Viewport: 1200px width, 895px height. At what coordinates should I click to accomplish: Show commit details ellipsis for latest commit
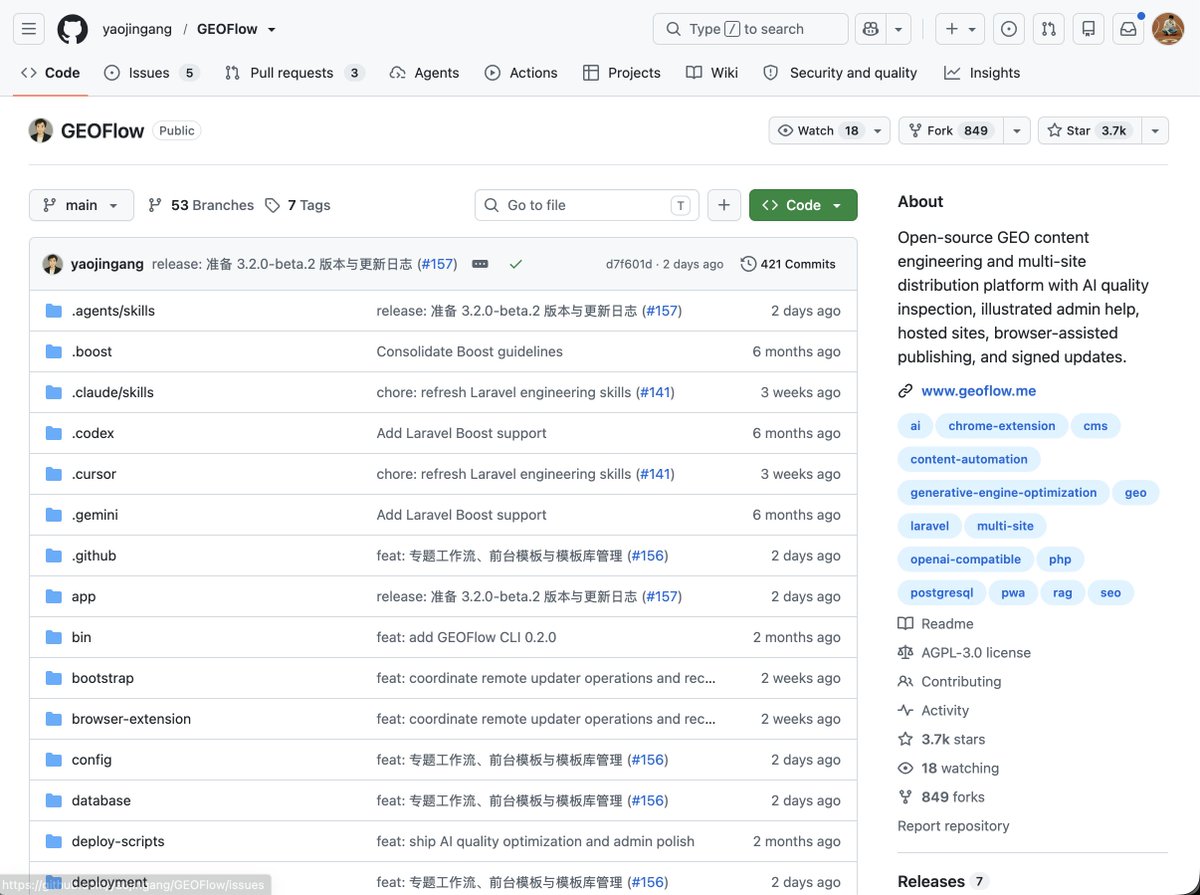tap(480, 264)
